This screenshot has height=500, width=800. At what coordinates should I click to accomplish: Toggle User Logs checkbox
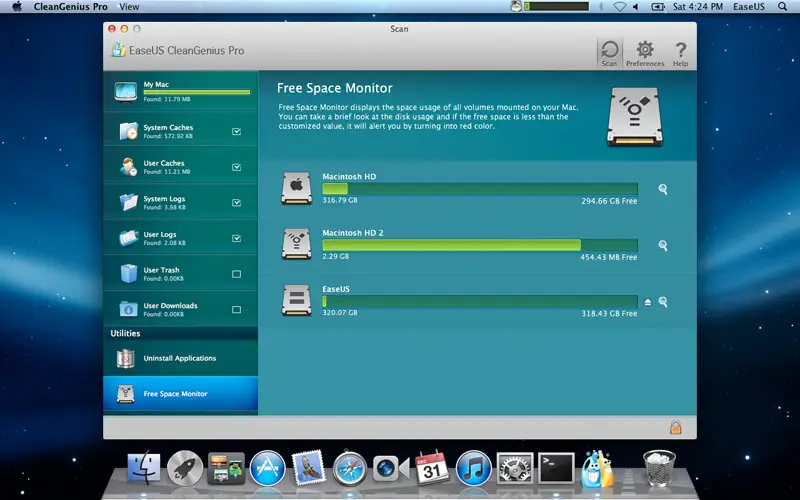pyautogui.click(x=236, y=238)
